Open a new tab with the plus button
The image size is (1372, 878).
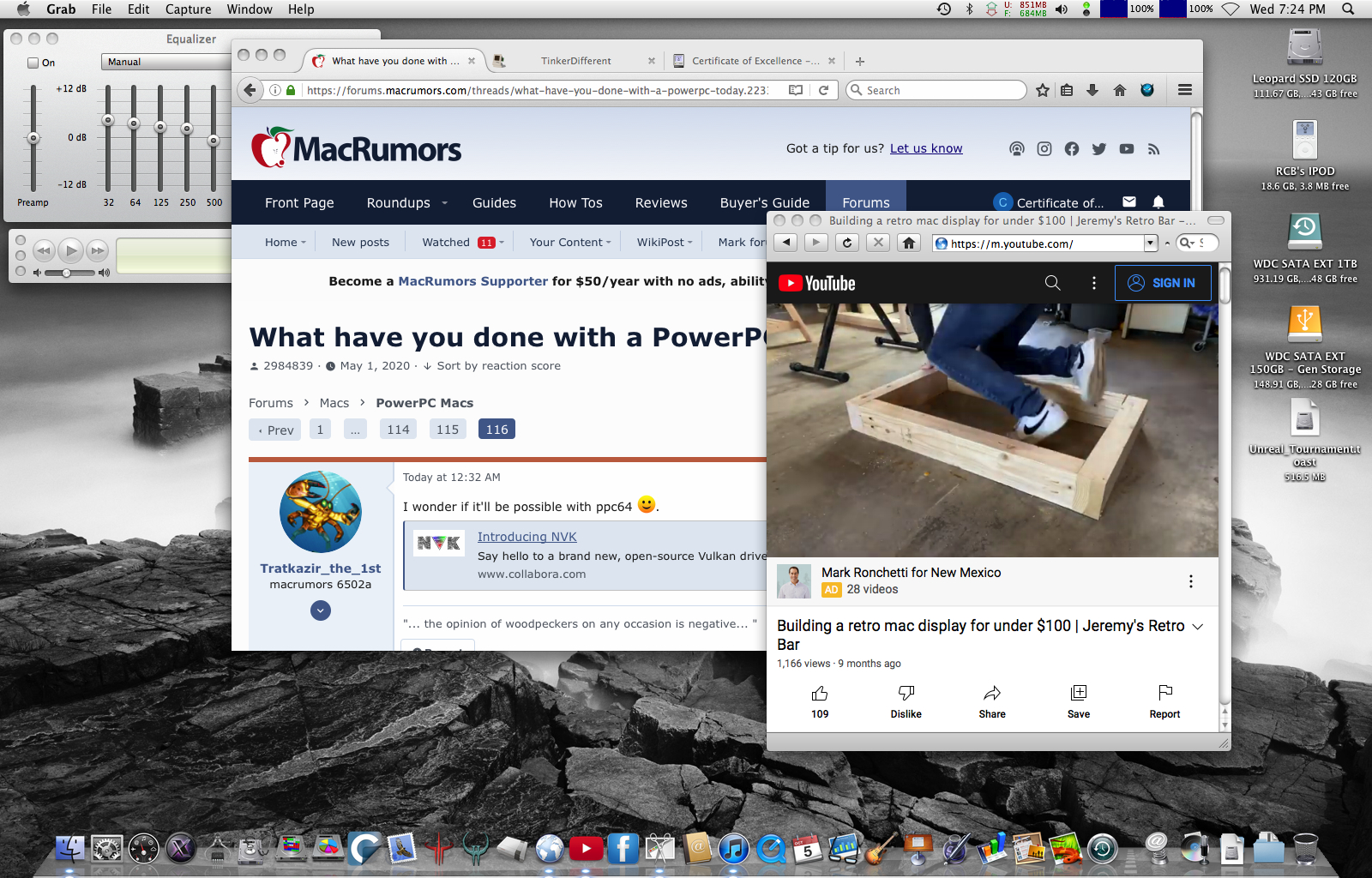[860, 61]
